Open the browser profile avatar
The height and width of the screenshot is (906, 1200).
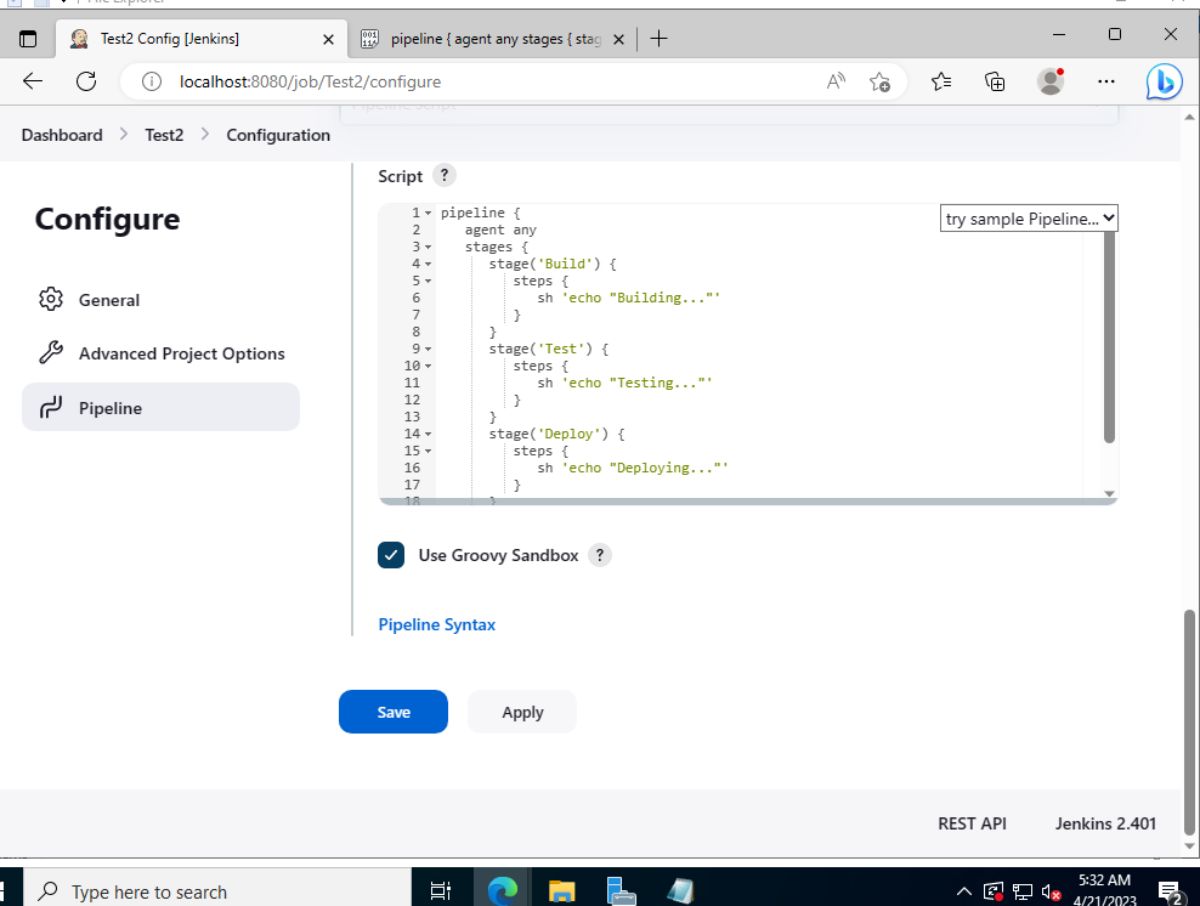coord(1050,81)
